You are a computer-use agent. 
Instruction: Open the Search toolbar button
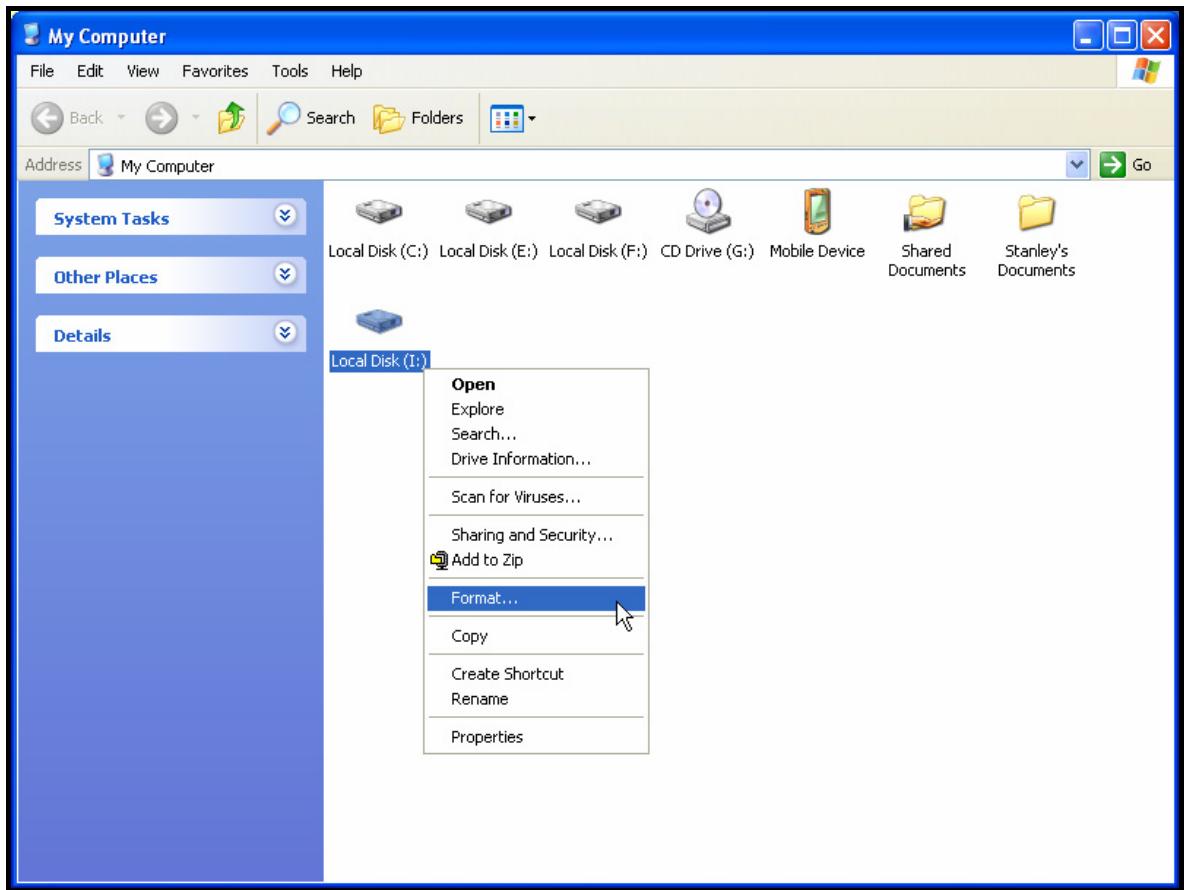[311, 118]
